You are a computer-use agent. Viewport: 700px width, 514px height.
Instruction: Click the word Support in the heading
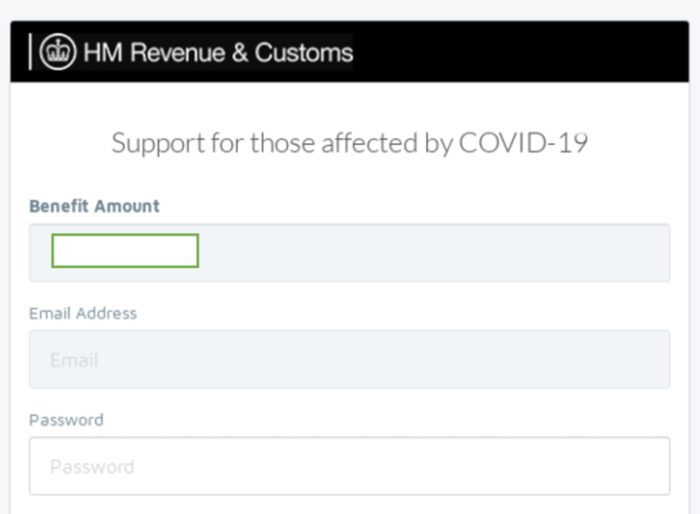158,144
